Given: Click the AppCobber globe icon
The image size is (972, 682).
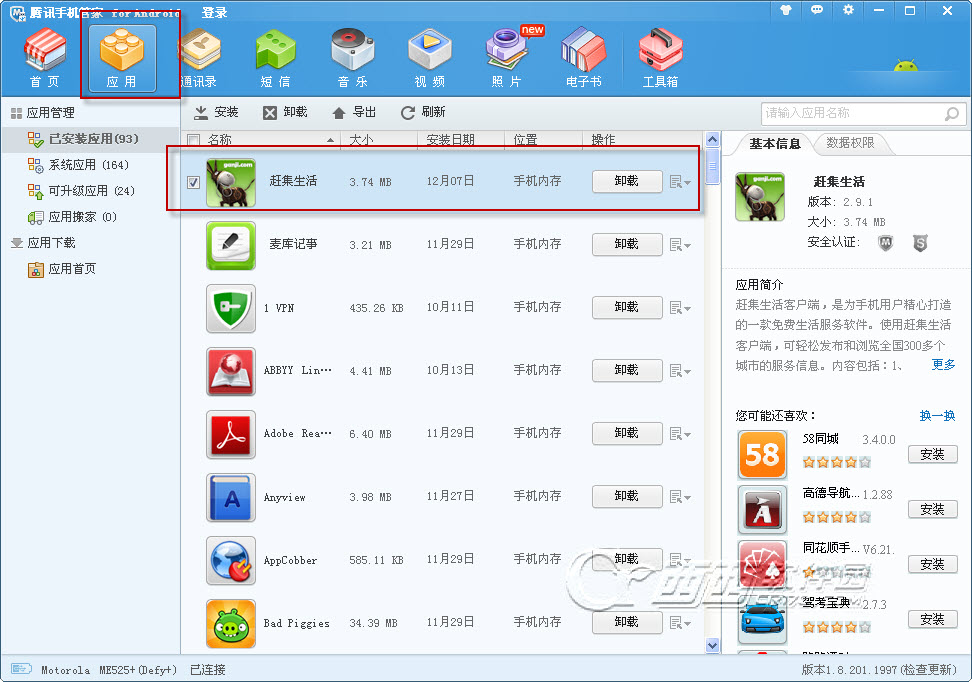Looking at the screenshot, I should [x=231, y=560].
